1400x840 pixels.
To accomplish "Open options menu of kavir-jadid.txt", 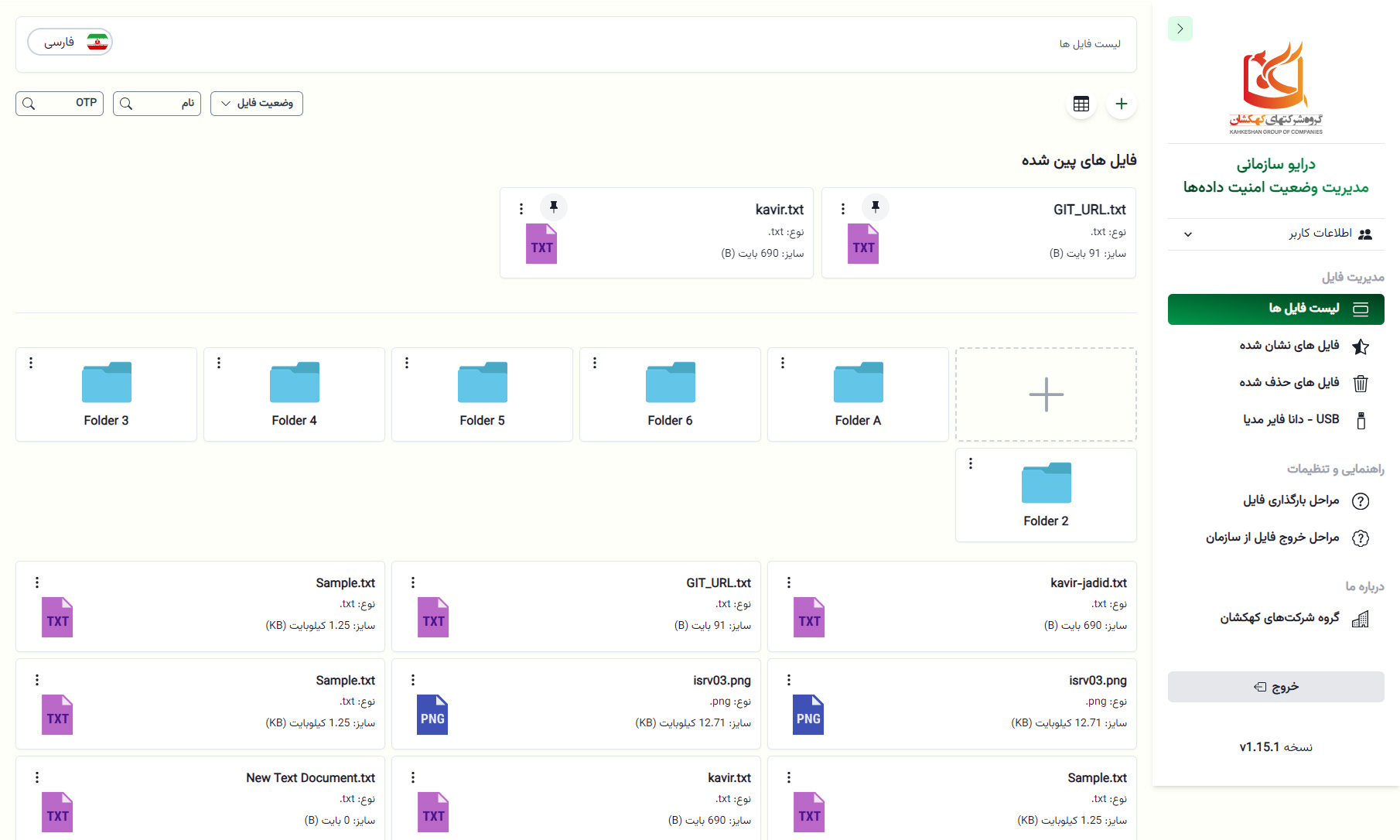I will point(789,582).
